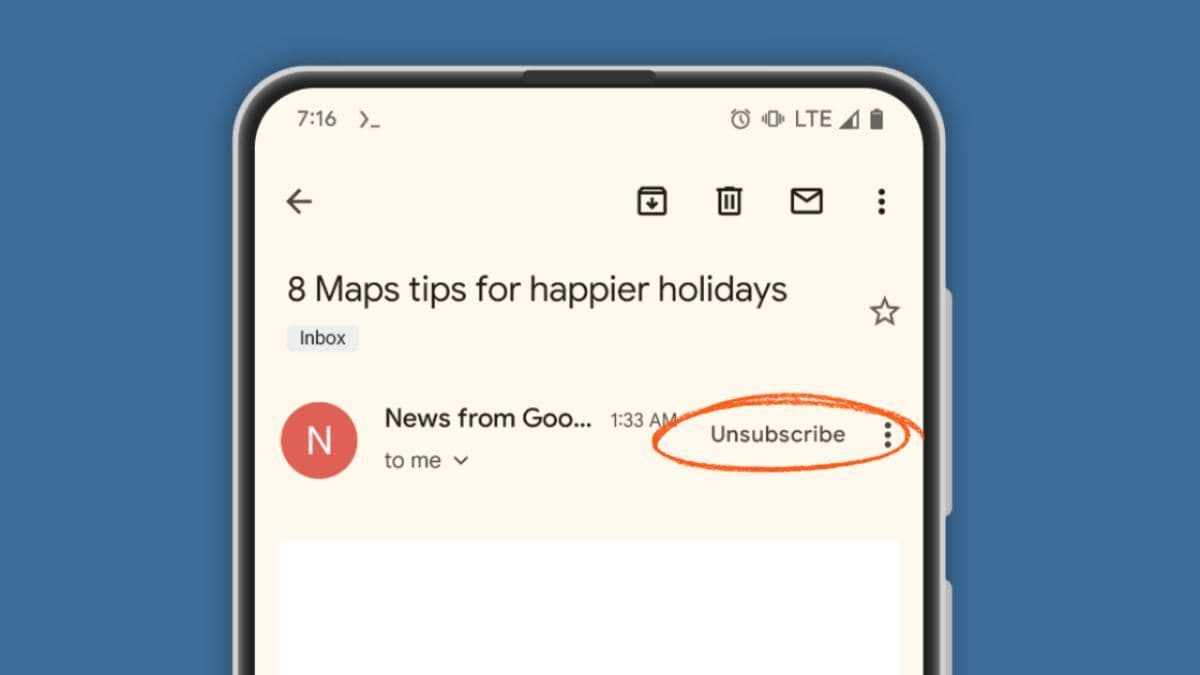This screenshot has height=675, width=1200.
Task: Open the top toolbar three-dot menu
Action: coord(881,201)
